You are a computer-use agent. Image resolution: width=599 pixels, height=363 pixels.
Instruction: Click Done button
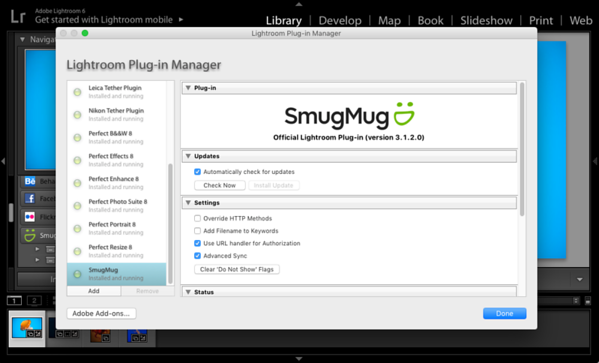click(x=504, y=313)
